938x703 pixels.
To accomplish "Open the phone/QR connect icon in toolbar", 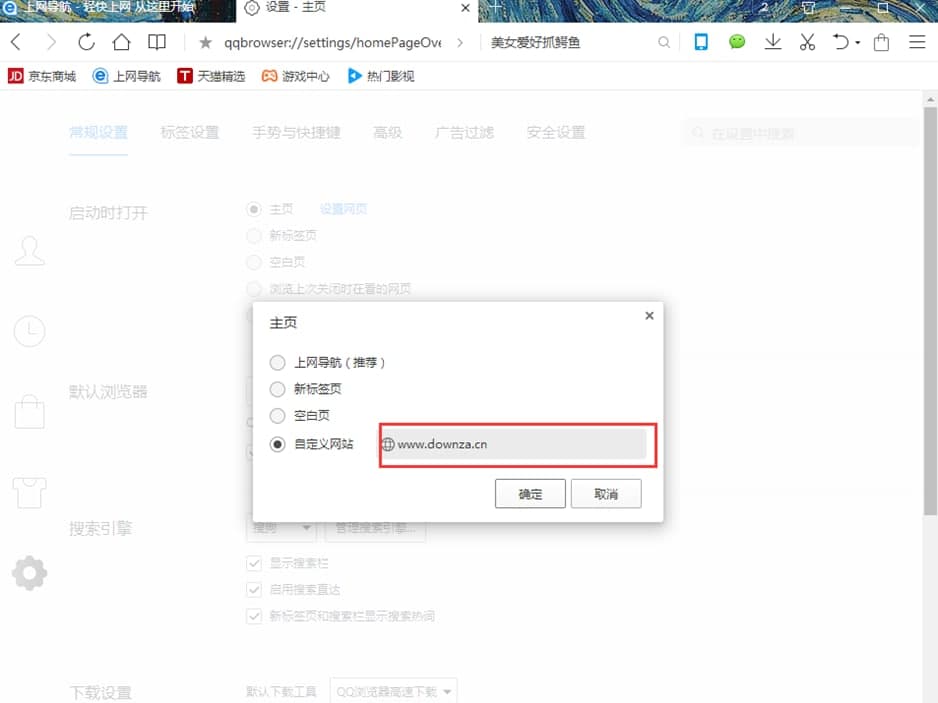I will click(x=700, y=42).
